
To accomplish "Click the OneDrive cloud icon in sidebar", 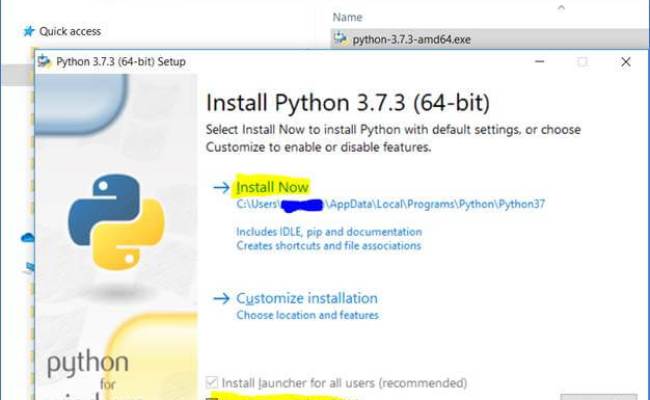I will coord(27,238).
